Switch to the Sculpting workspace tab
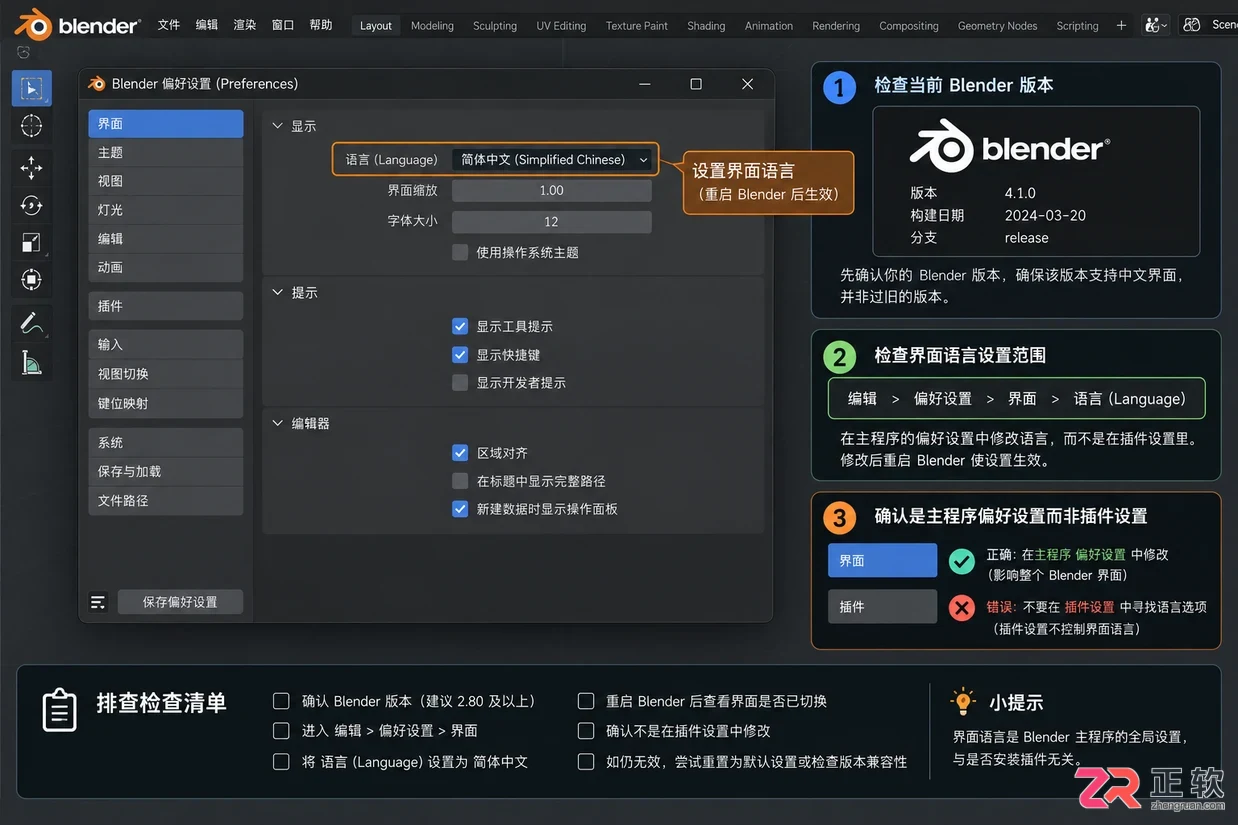The height and width of the screenshot is (825, 1238). [x=495, y=26]
